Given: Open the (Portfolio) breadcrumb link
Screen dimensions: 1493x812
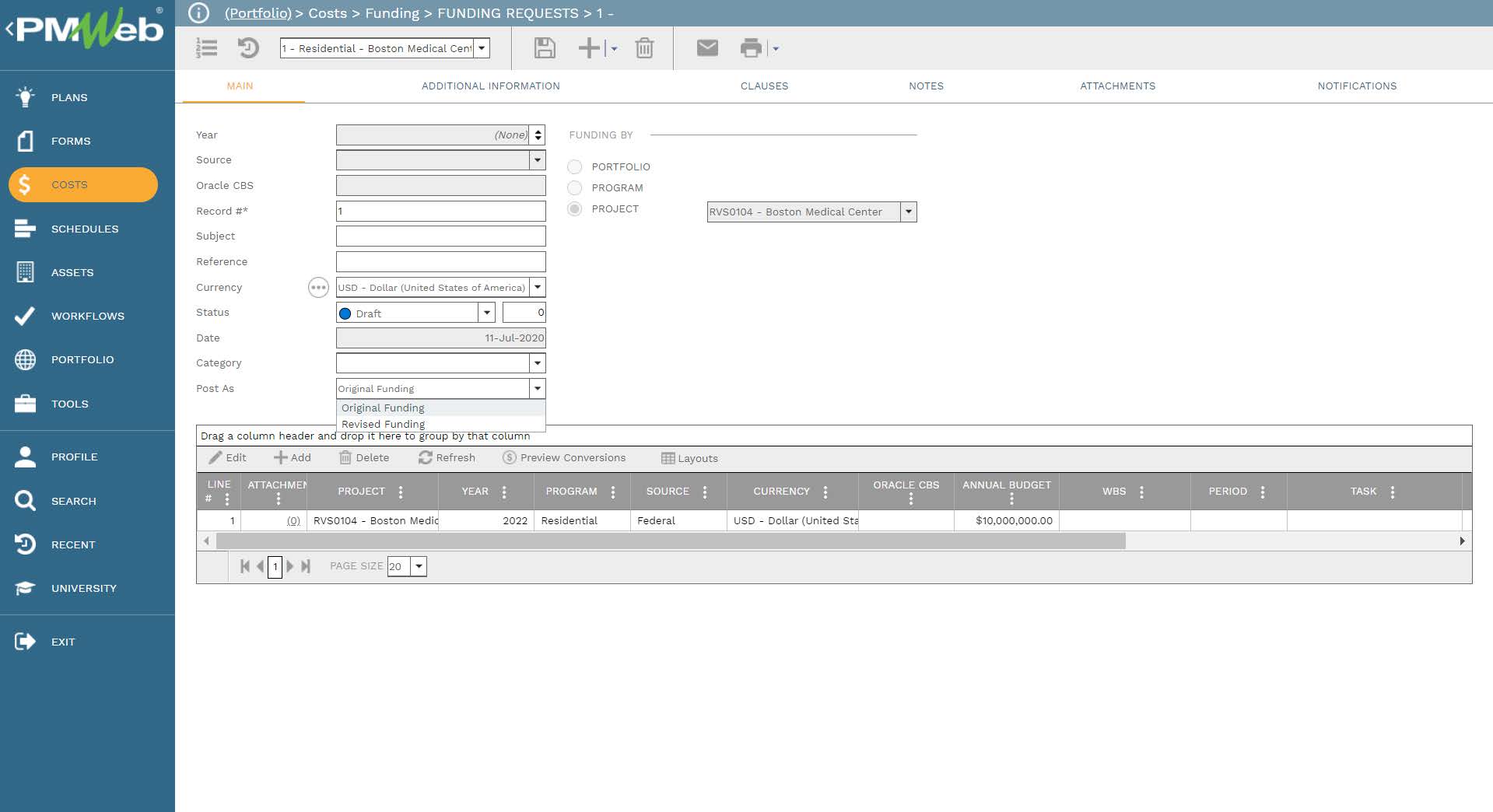Looking at the screenshot, I should 258,13.
